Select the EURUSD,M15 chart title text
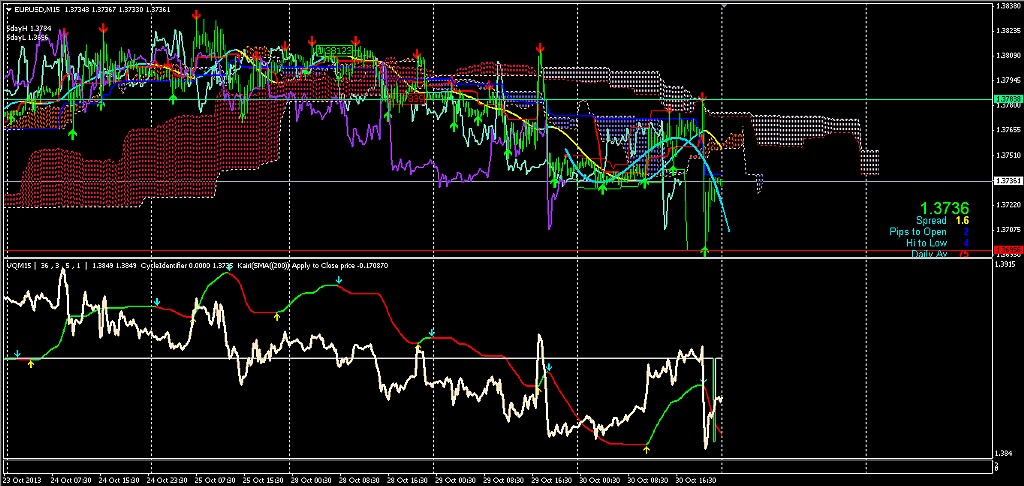Image resolution: width=1024 pixels, height=486 pixels. (37, 8)
